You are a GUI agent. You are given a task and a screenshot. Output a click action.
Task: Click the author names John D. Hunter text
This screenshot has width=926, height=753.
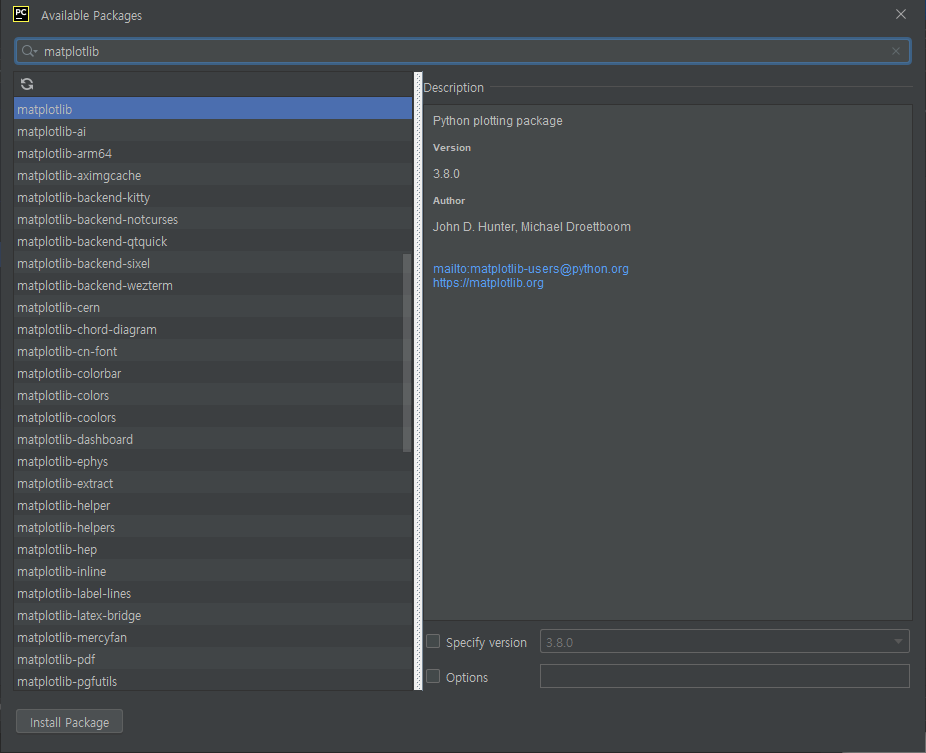[532, 227]
